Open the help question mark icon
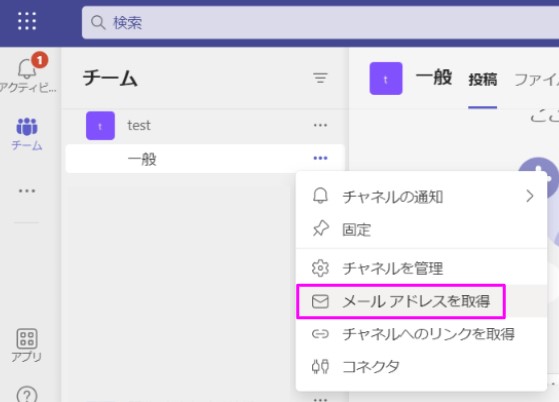The width and height of the screenshot is (559, 402). (27, 395)
